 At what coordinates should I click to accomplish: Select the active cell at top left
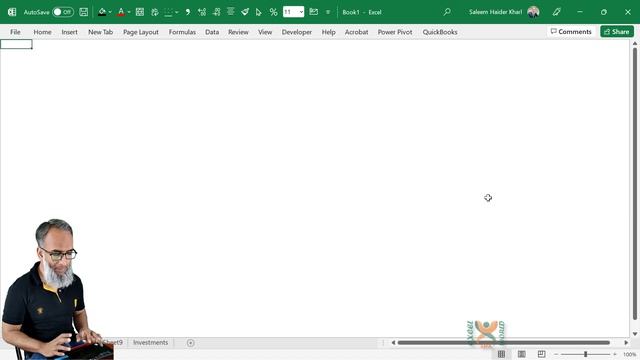[16, 44]
